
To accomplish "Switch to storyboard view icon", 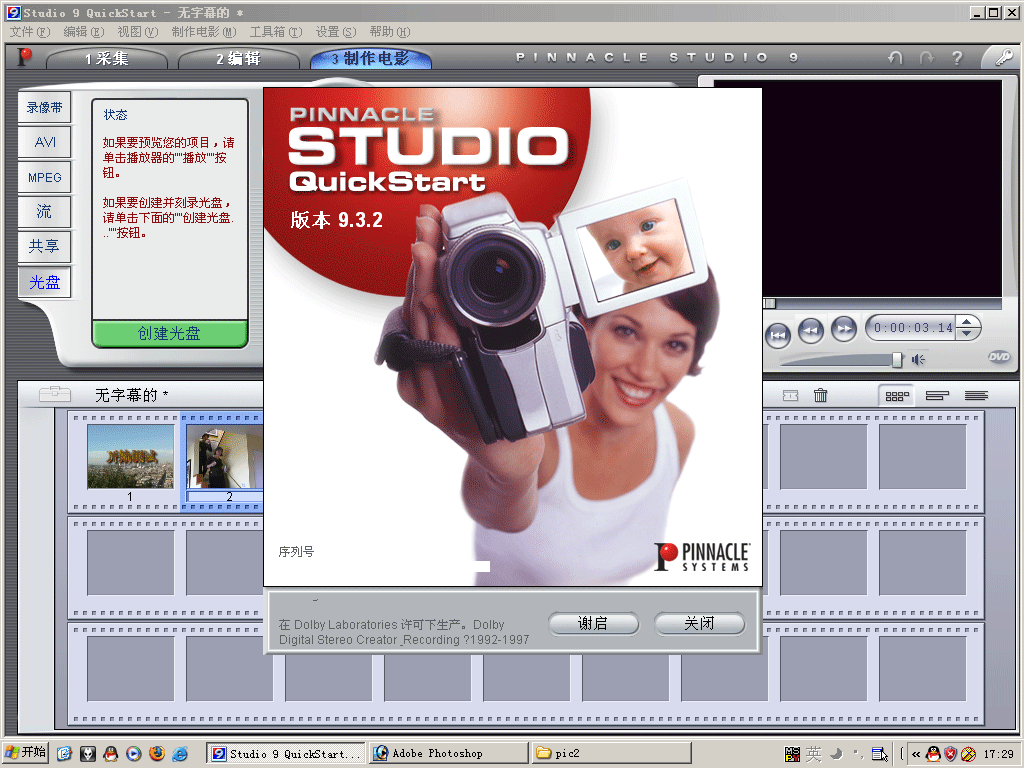I will pos(897,396).
